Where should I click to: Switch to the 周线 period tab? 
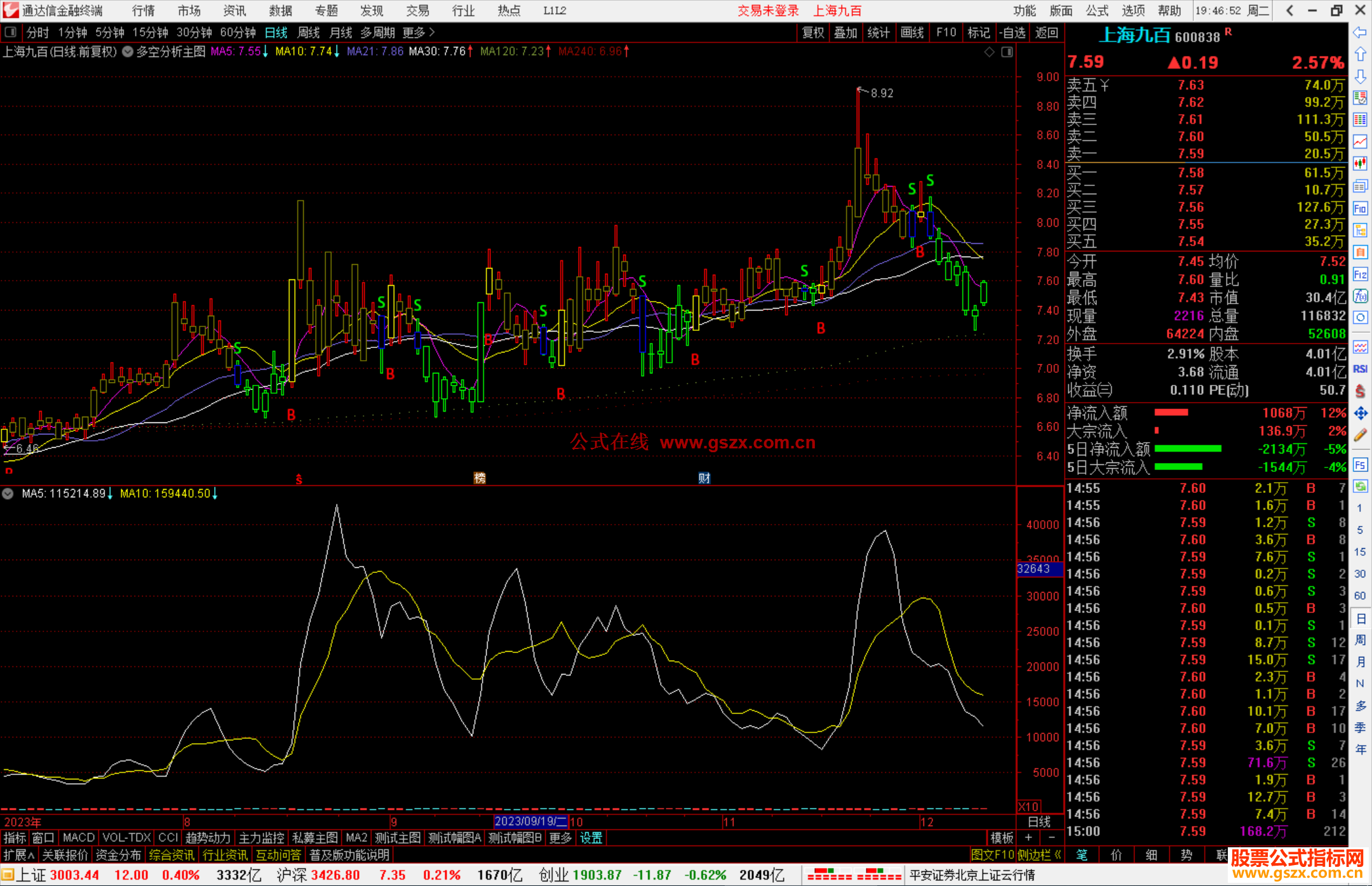click(x=309, y=32)
